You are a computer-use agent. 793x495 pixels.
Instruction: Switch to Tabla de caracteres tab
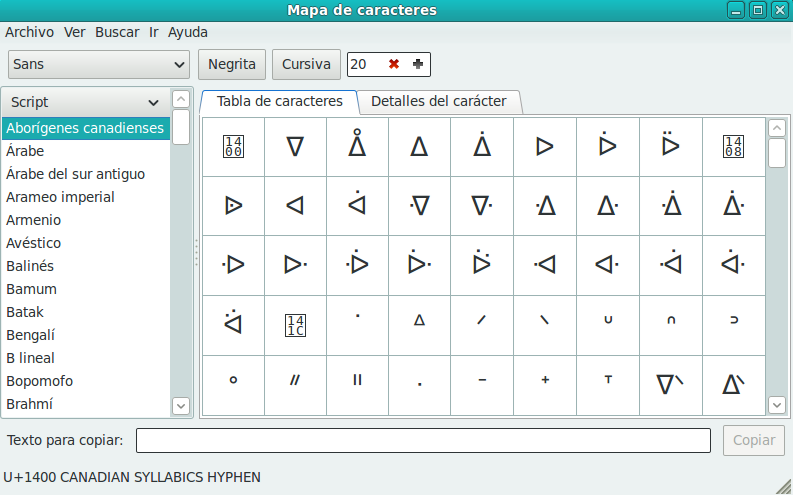click(280, 102)
